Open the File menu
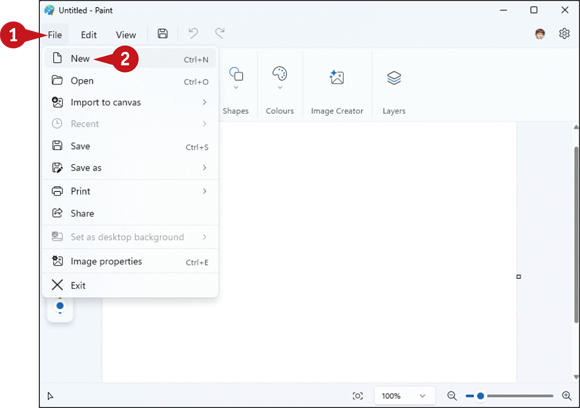Viewport: 580px width, 408px height. click(55, 35)
